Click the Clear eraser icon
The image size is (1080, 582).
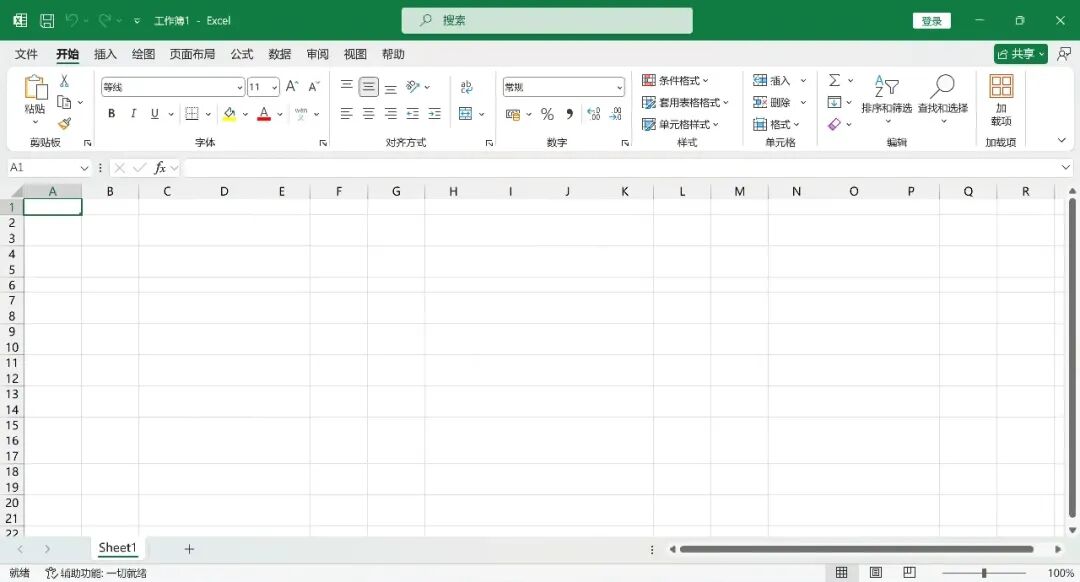[x=834, y=124]
